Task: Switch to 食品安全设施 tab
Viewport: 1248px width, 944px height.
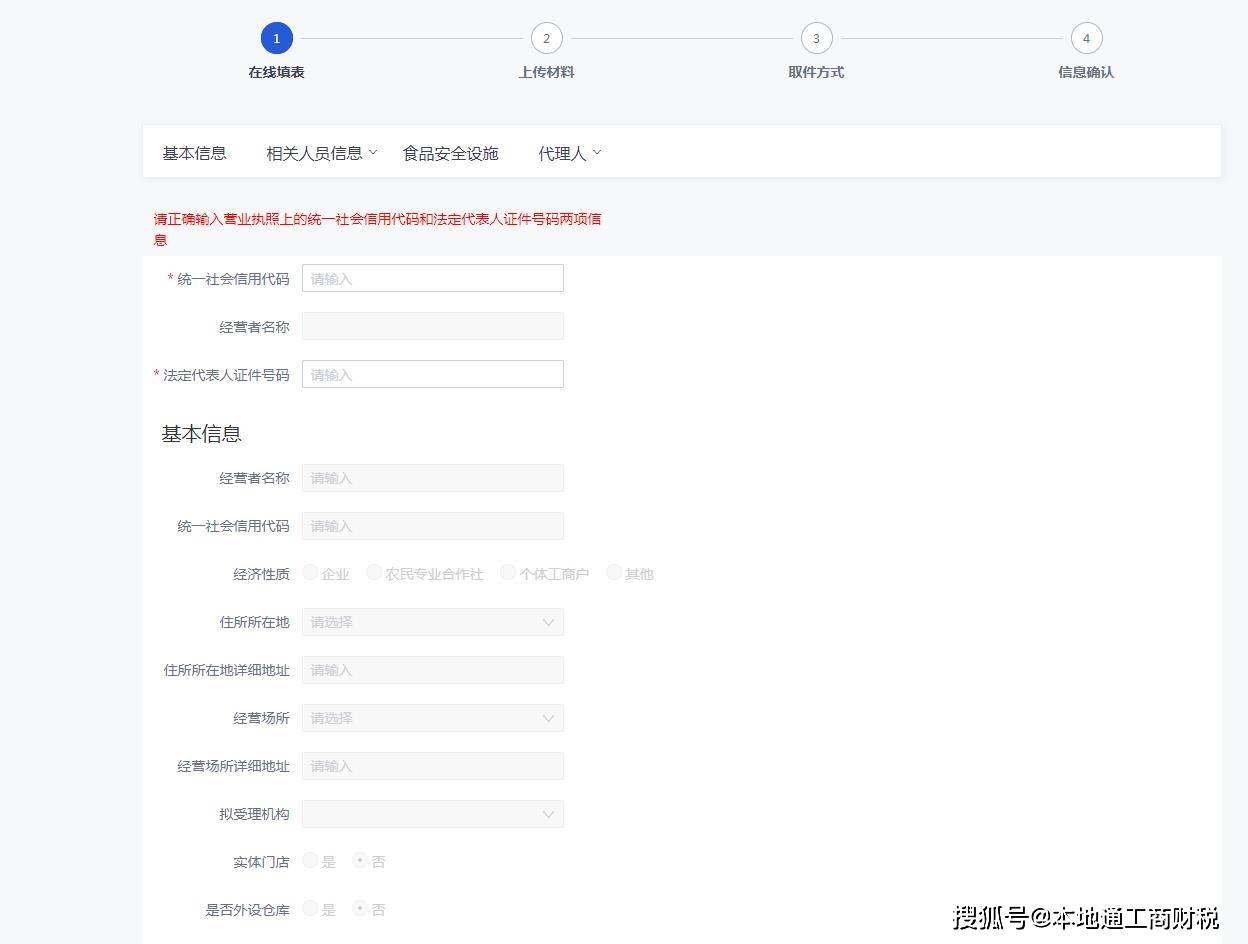Action: 450,153
